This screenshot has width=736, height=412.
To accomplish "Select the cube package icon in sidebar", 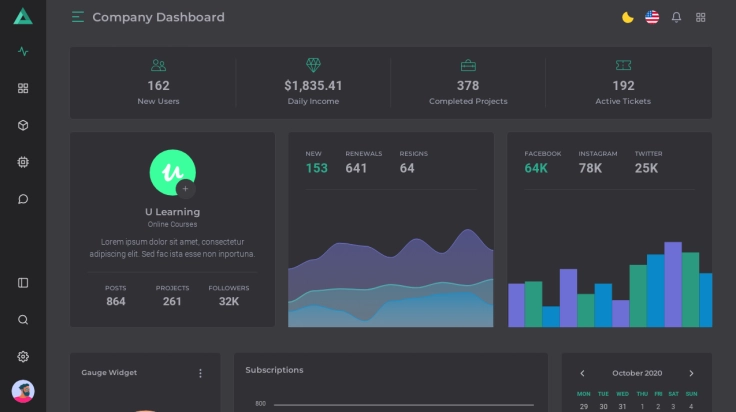I will click(x=23, y=125).
